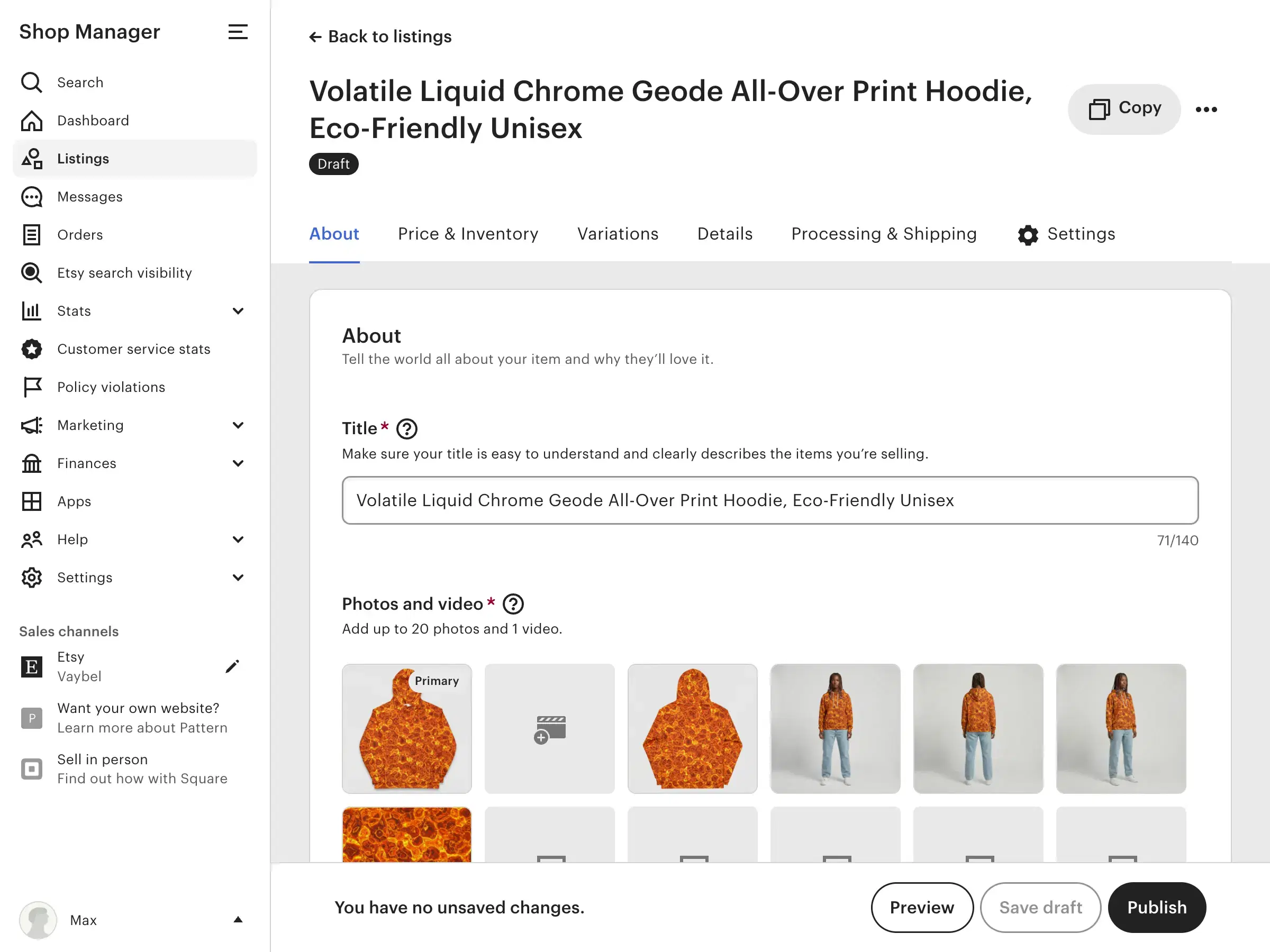Publish the listing

pos(1157,907)
